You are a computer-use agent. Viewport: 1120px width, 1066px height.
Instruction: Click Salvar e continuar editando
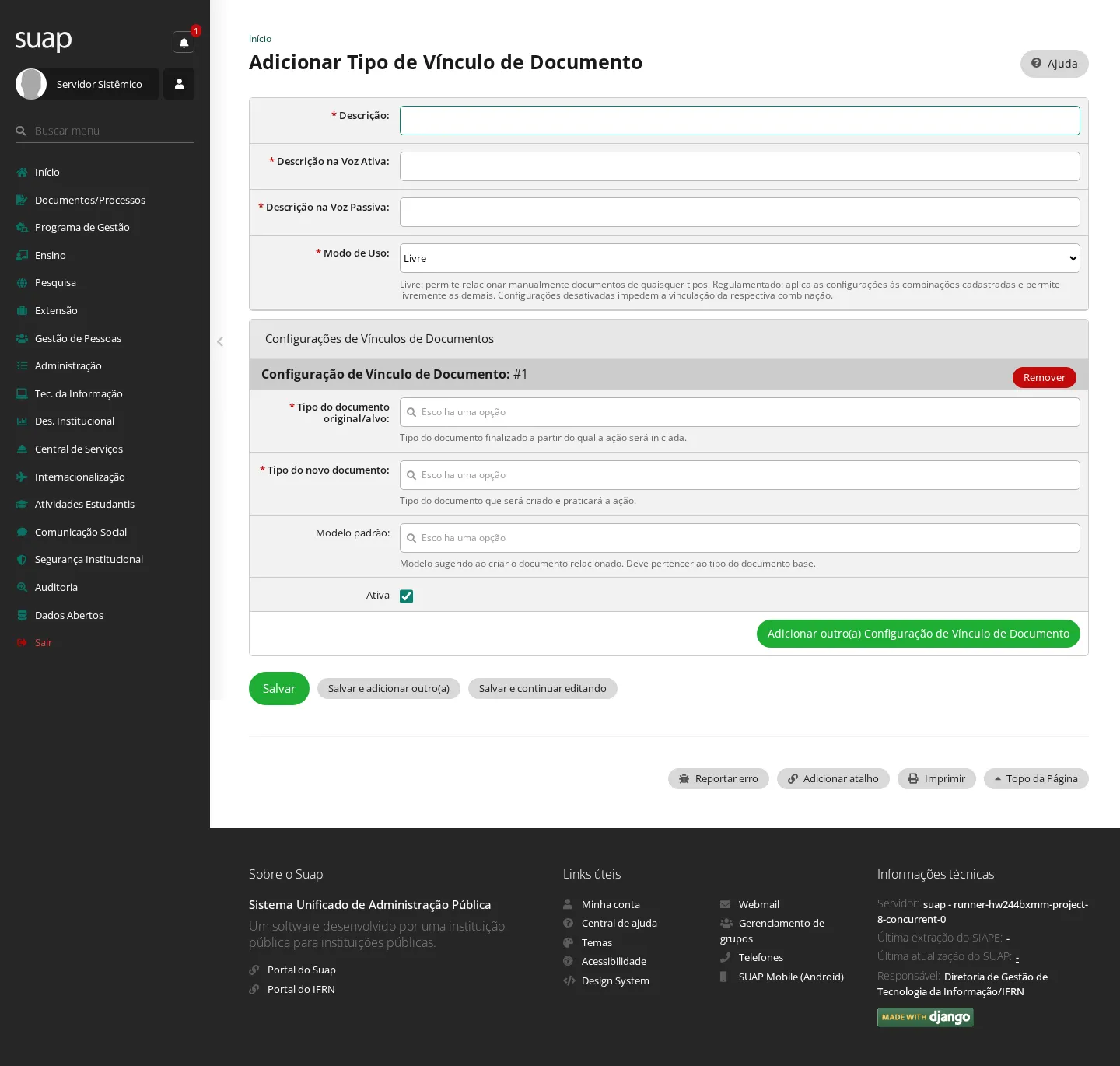click(x=543, y=689)
